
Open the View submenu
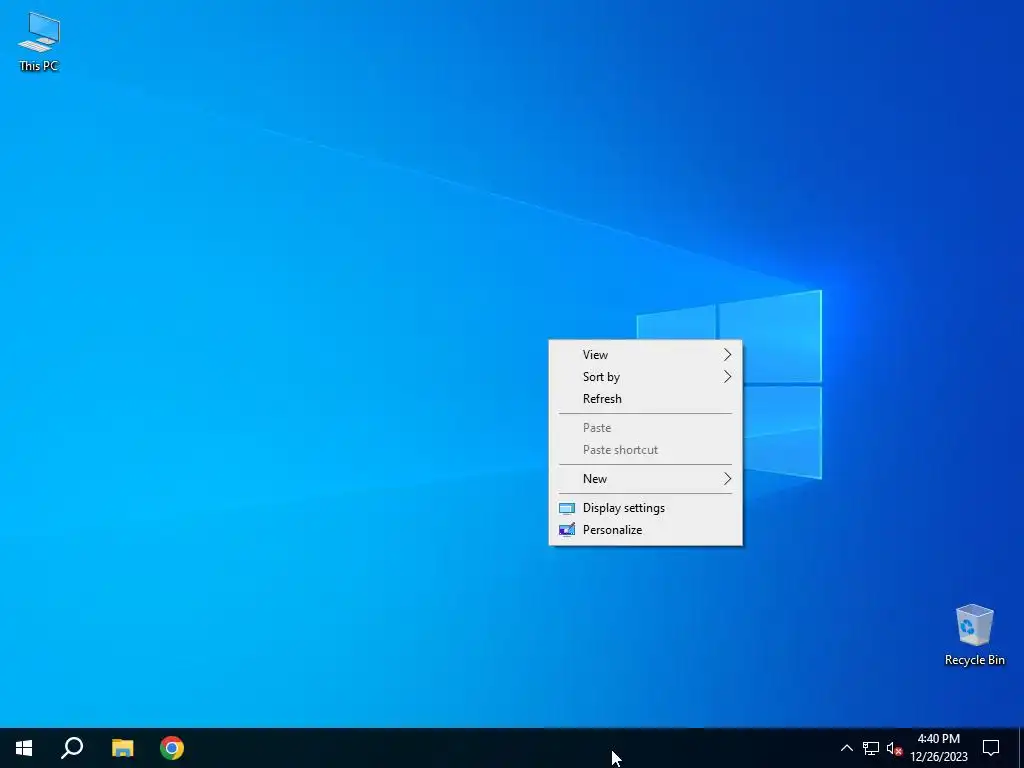pos(645,355)
